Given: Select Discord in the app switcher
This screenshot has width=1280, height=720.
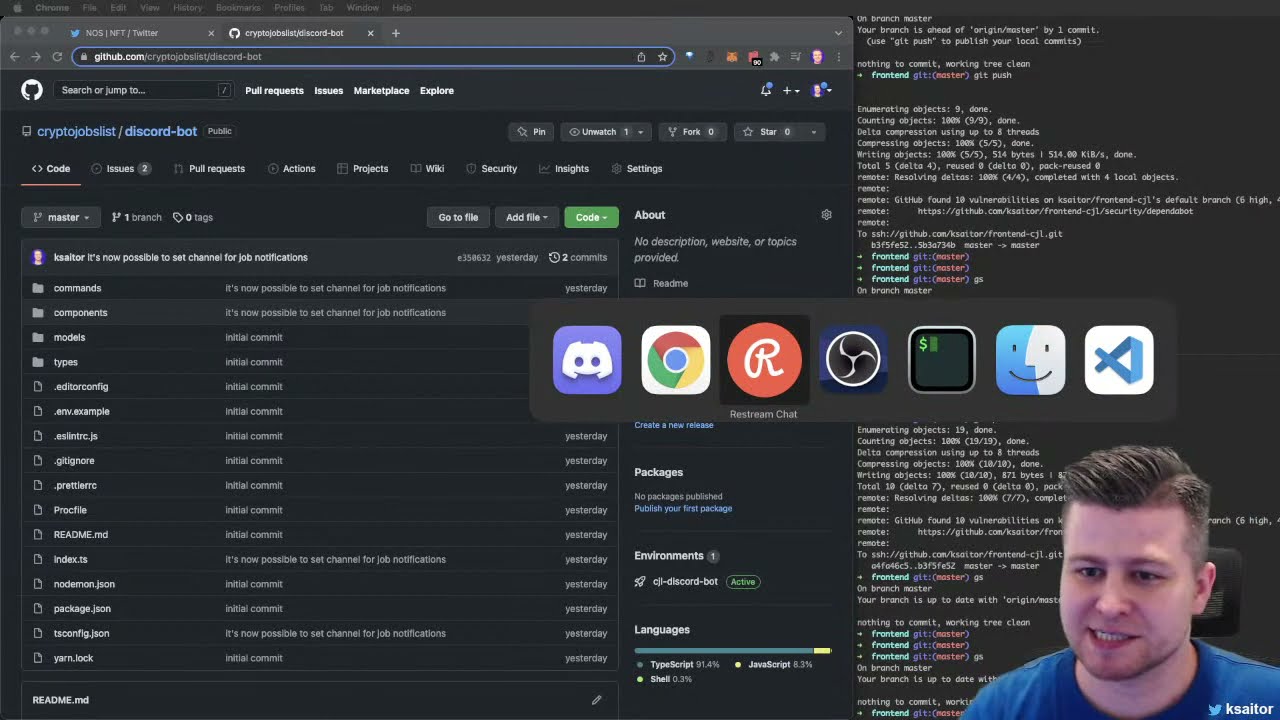Looking at the screenshot, I should pos(587,360).
